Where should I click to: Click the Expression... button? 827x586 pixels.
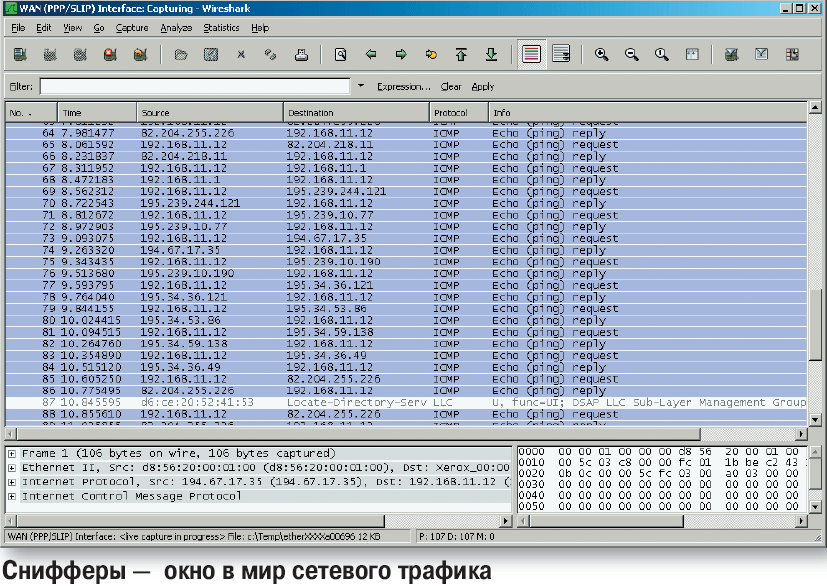(404, 87)
